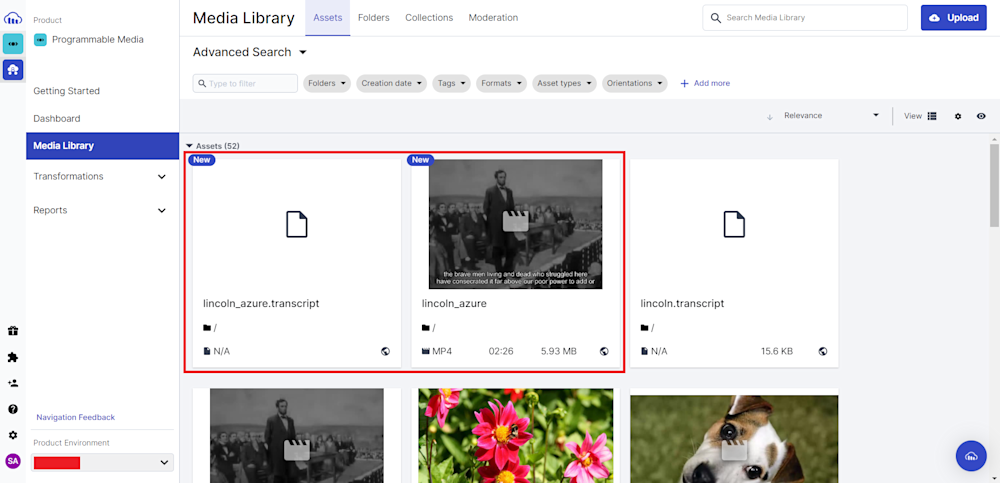Click the Search Media Library field
Image resolution: width=1000 pixels, height=483 pixels.
805,18
